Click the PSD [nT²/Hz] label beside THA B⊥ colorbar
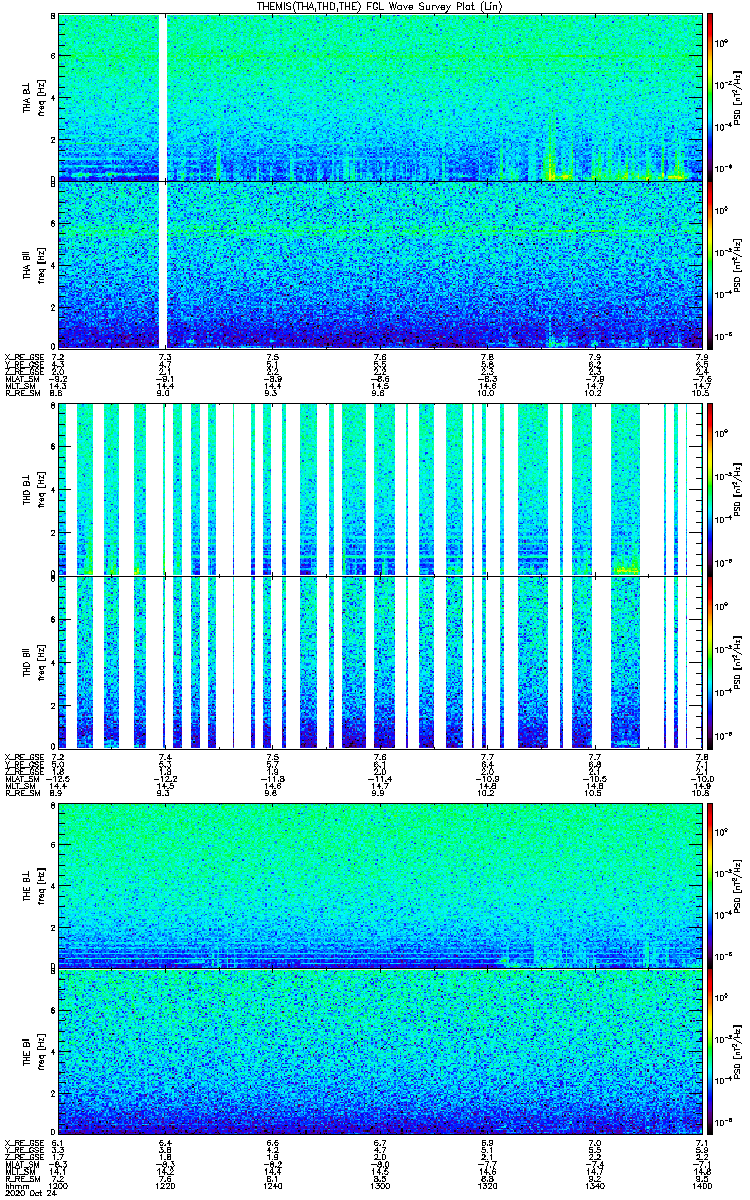Screen dimensions: 750x1200 point(736,97)
